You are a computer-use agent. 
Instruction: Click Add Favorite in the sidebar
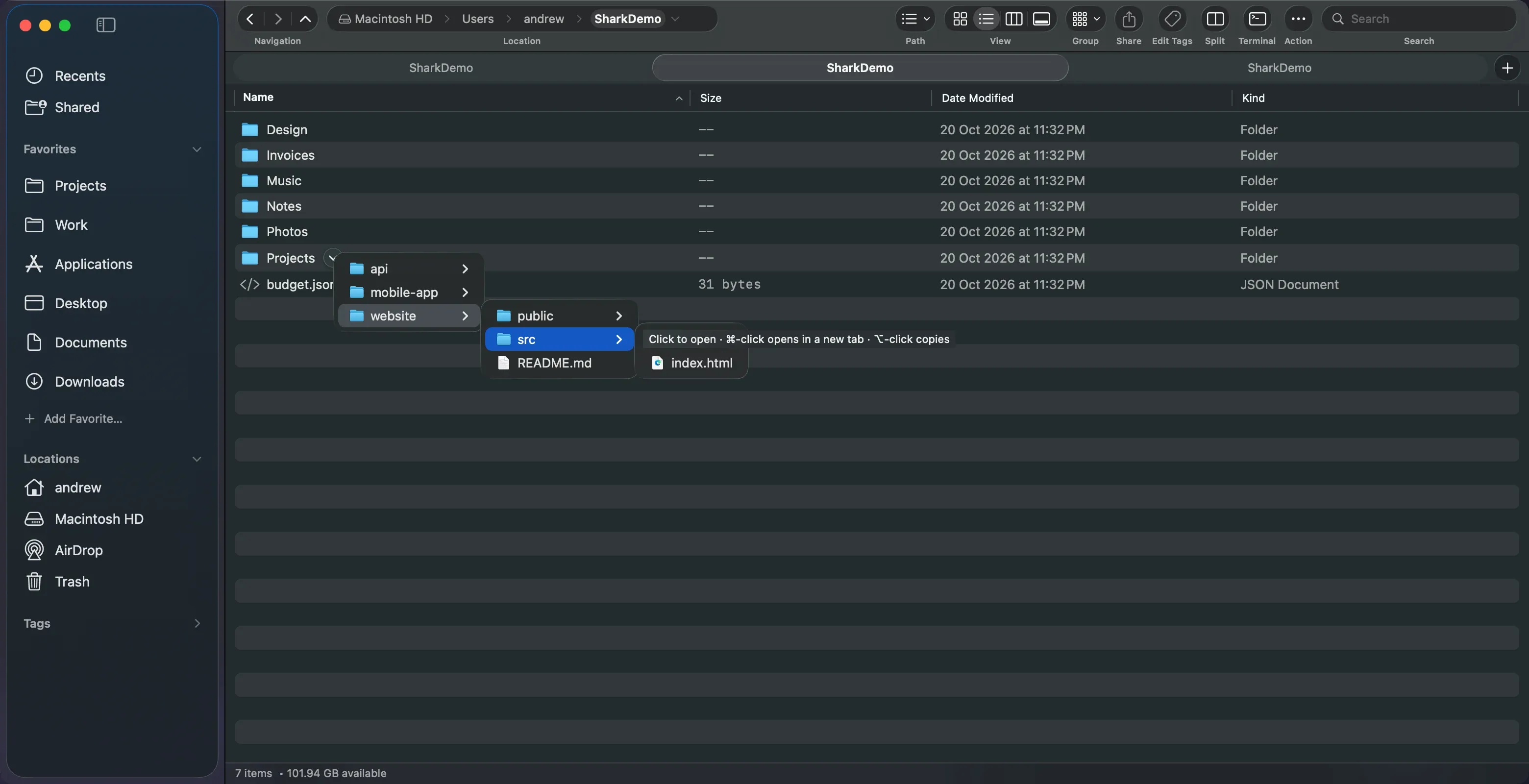[74, 419]
